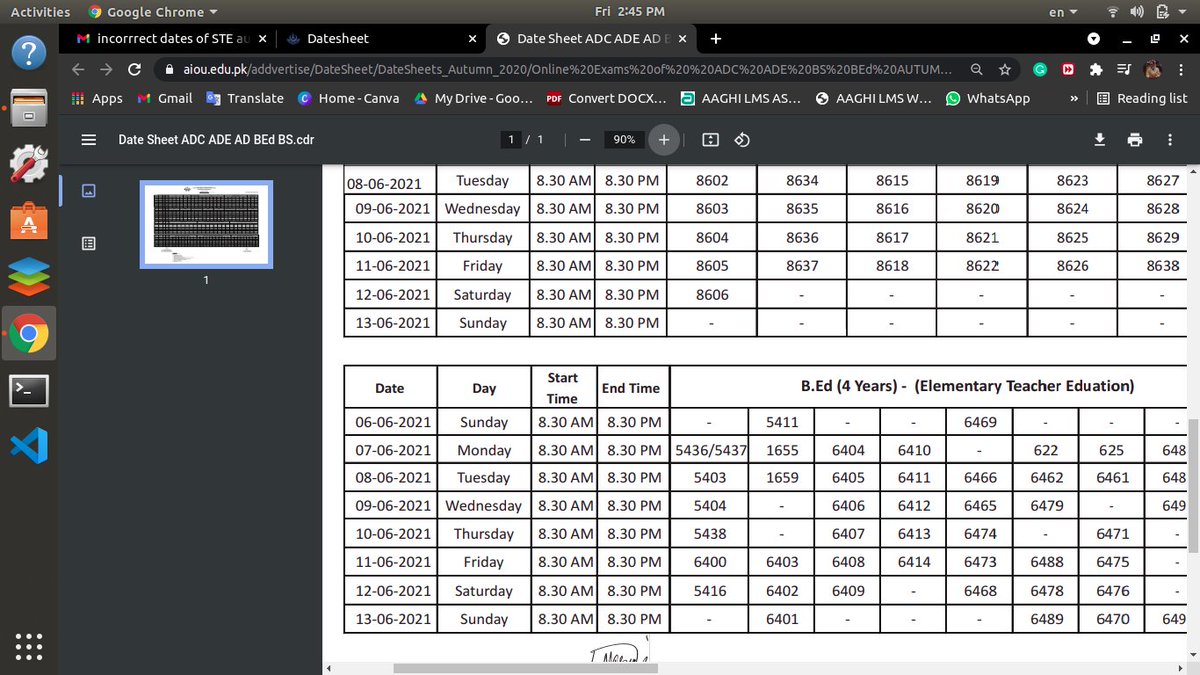The image size is (1200, 675).
Task: Show all applications grid
Action: 28,646
